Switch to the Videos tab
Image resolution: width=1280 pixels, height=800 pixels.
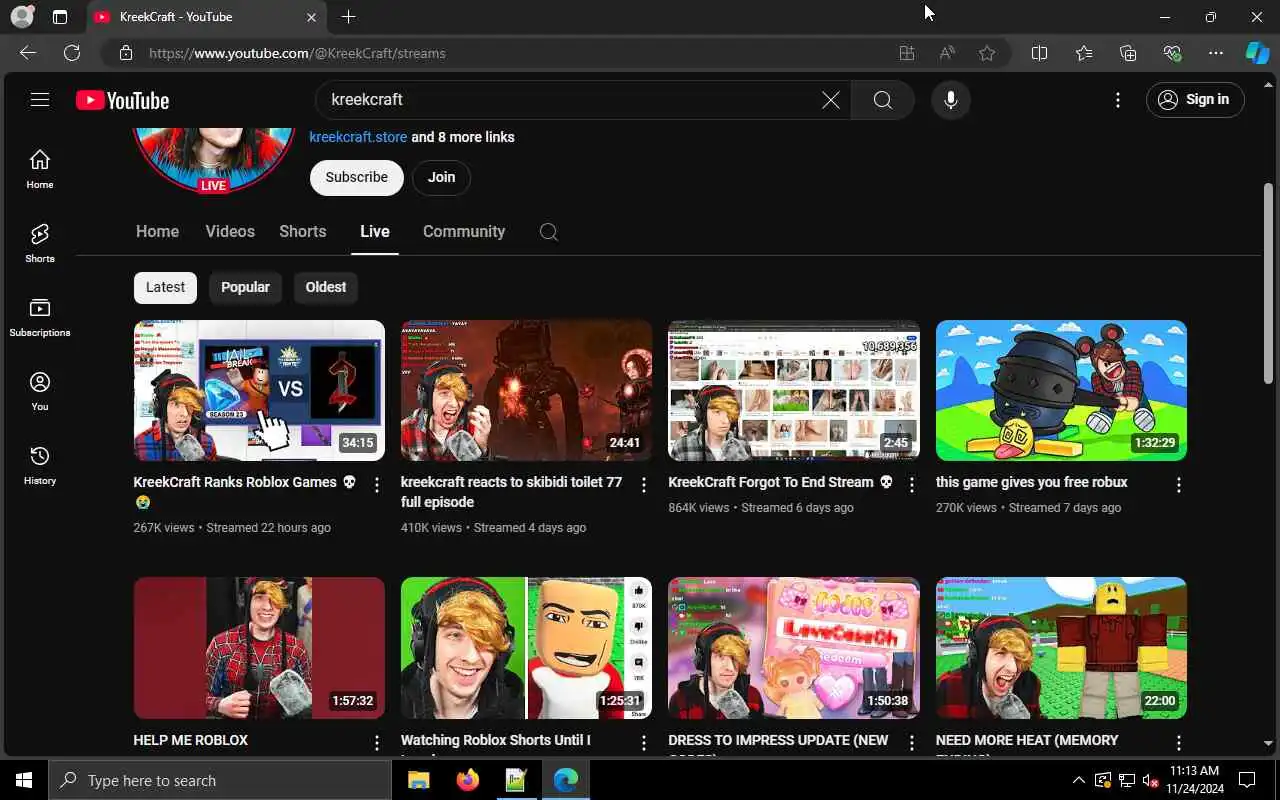(230, 232)
